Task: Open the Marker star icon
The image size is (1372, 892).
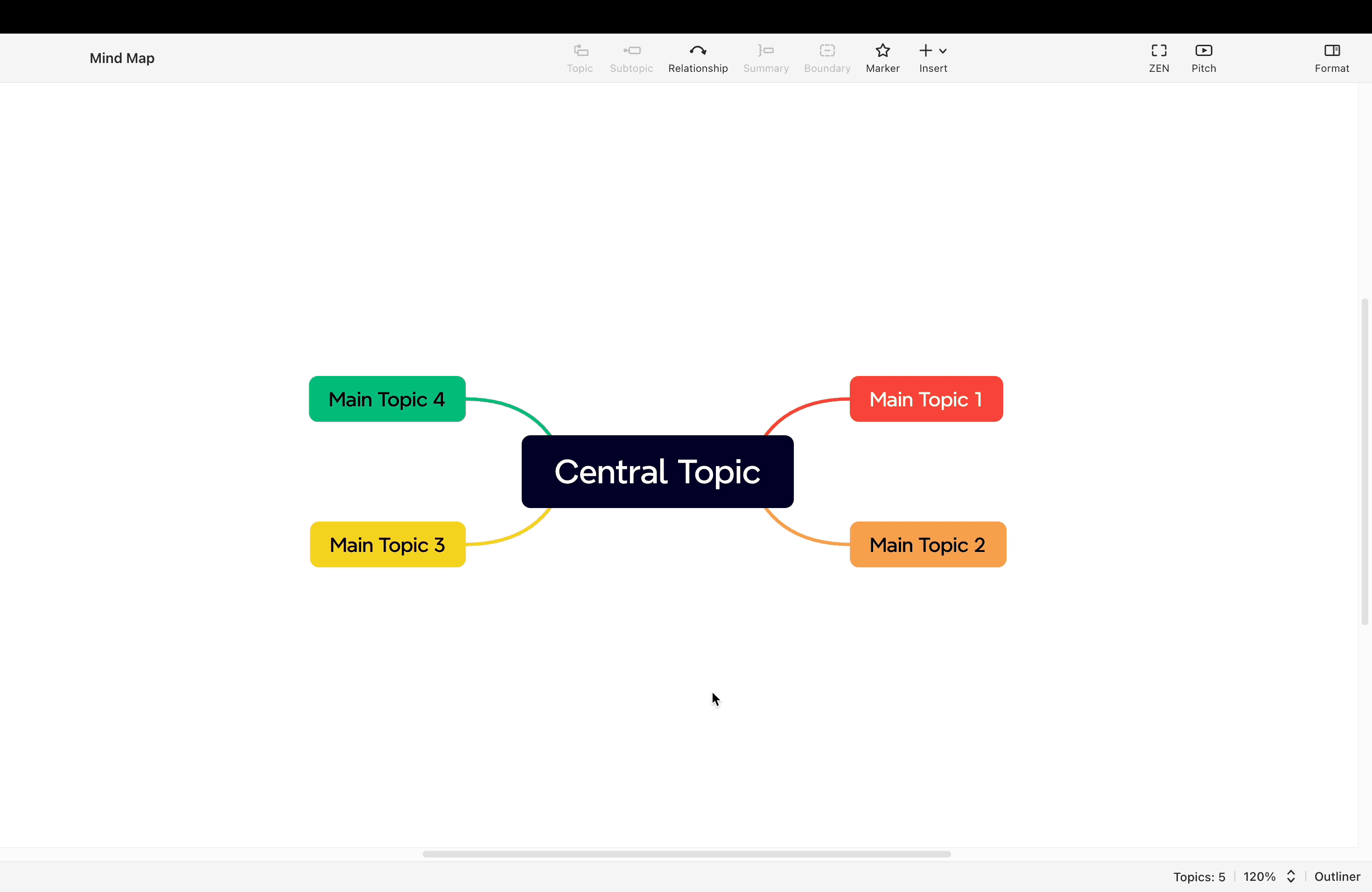Action: tap(882, 51)
